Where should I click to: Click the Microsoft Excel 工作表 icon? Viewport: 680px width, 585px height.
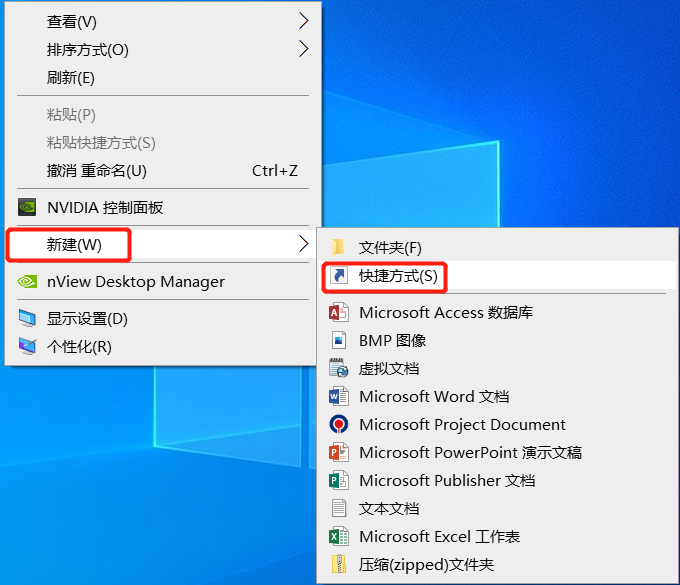[338, 536]
